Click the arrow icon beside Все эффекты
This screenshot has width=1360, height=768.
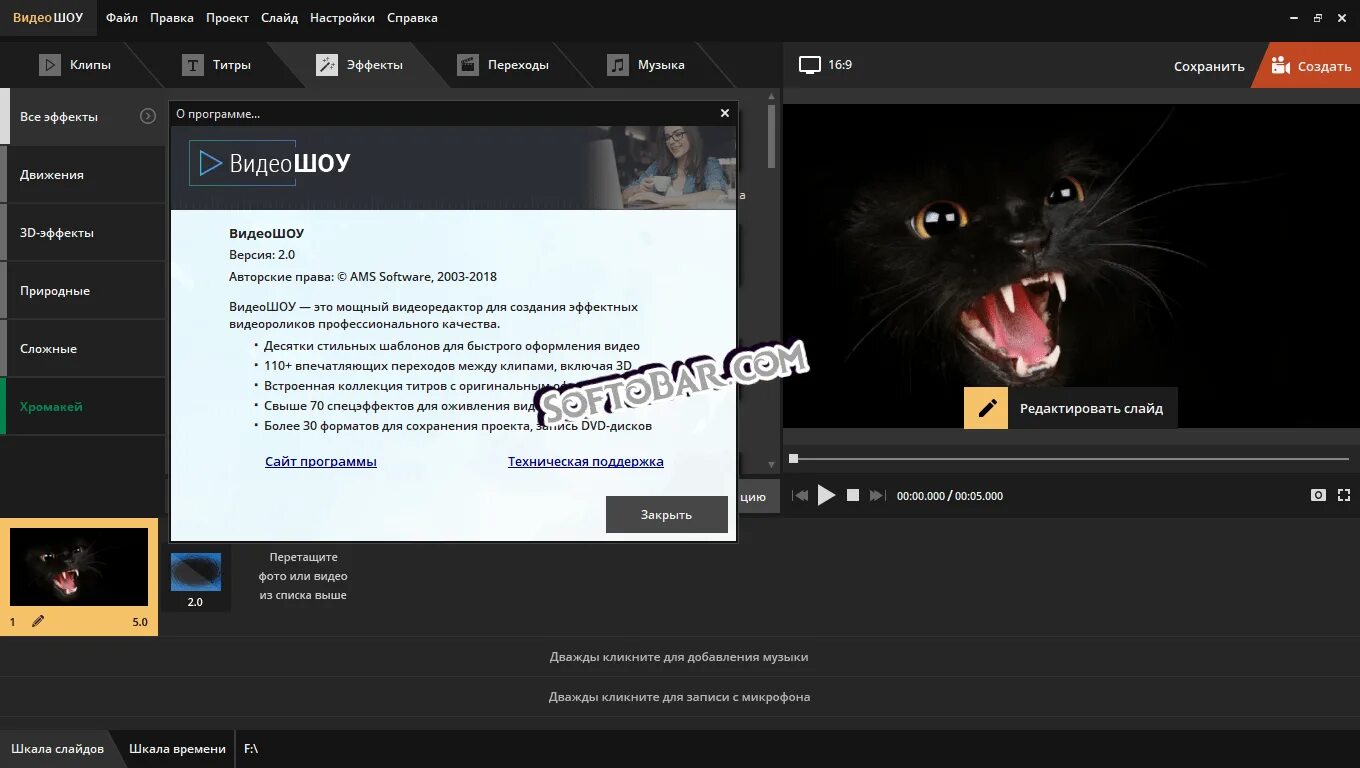click(148, 116)
